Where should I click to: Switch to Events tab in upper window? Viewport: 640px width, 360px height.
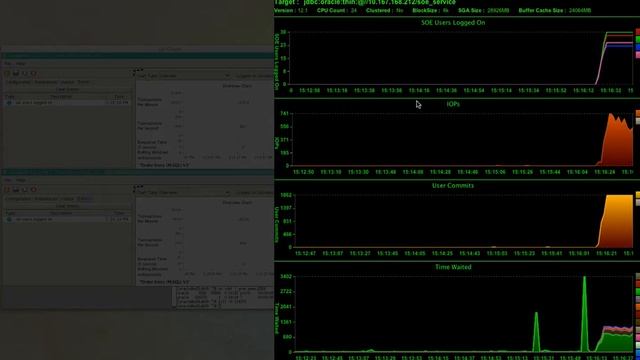point(84,82)
